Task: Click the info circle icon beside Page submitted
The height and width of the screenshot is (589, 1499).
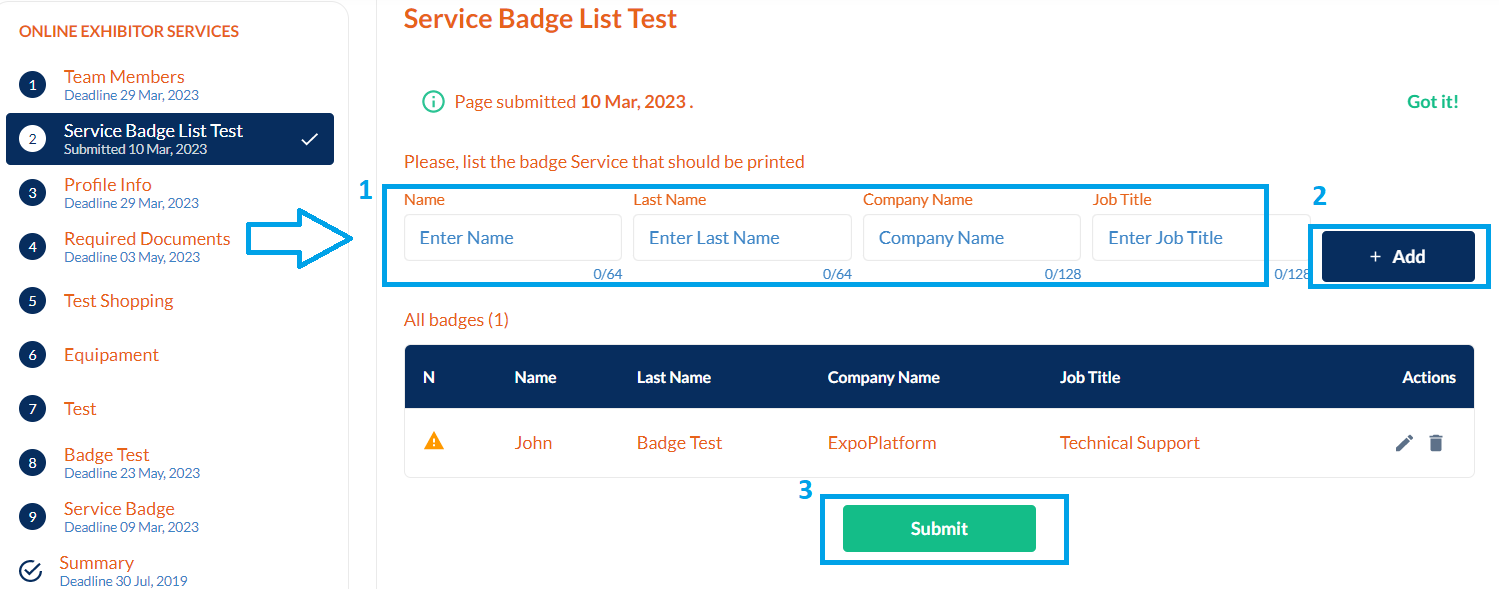Action: click(433, 102)
